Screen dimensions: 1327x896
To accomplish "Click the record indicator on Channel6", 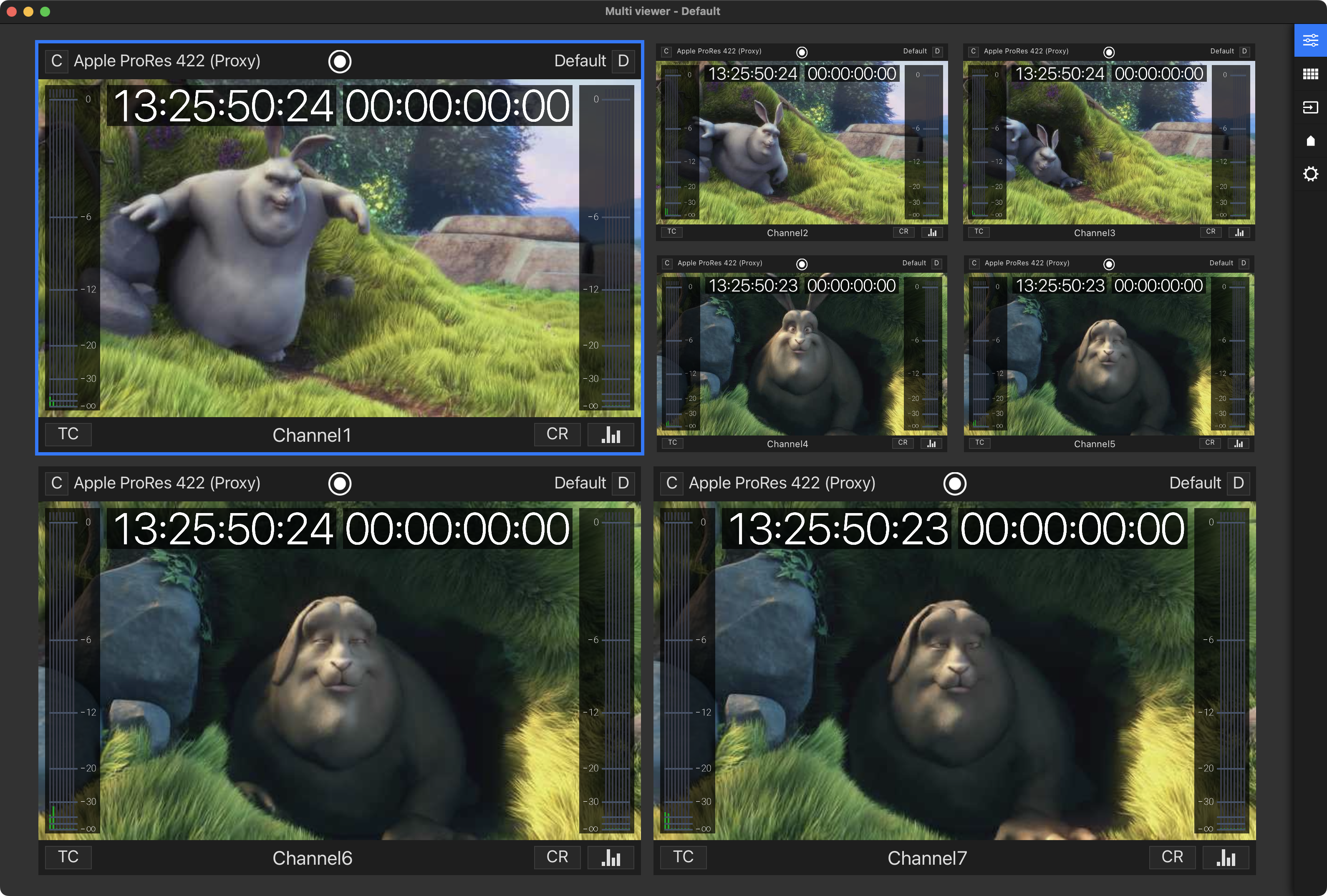I will pos(340,483).
